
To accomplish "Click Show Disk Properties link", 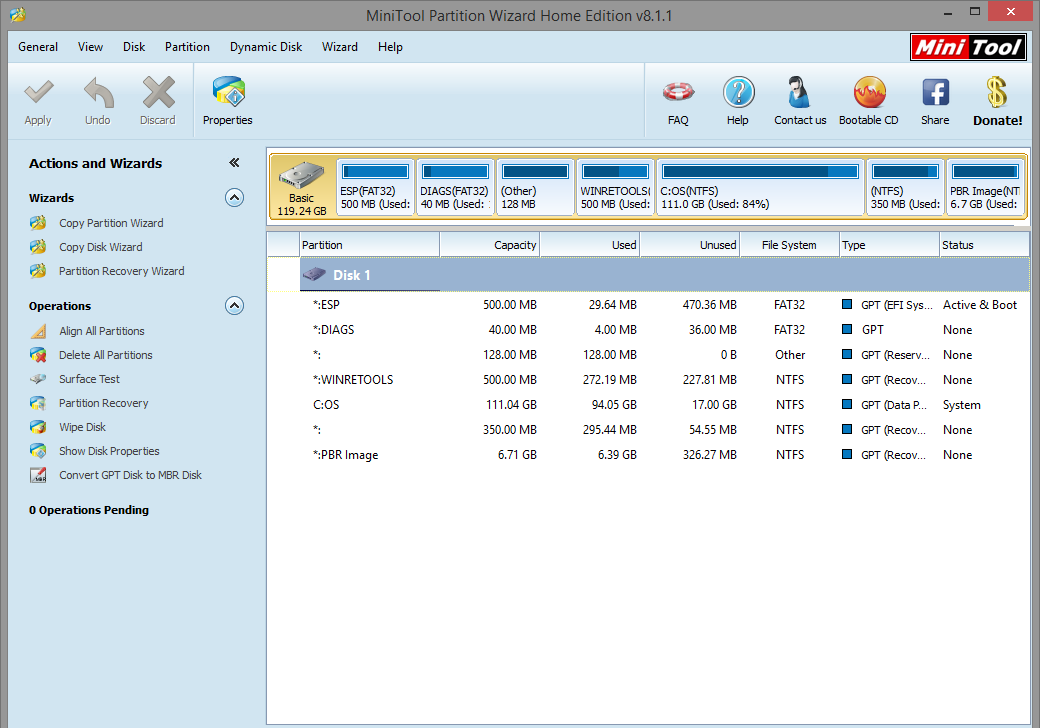I will coord(109,451).
